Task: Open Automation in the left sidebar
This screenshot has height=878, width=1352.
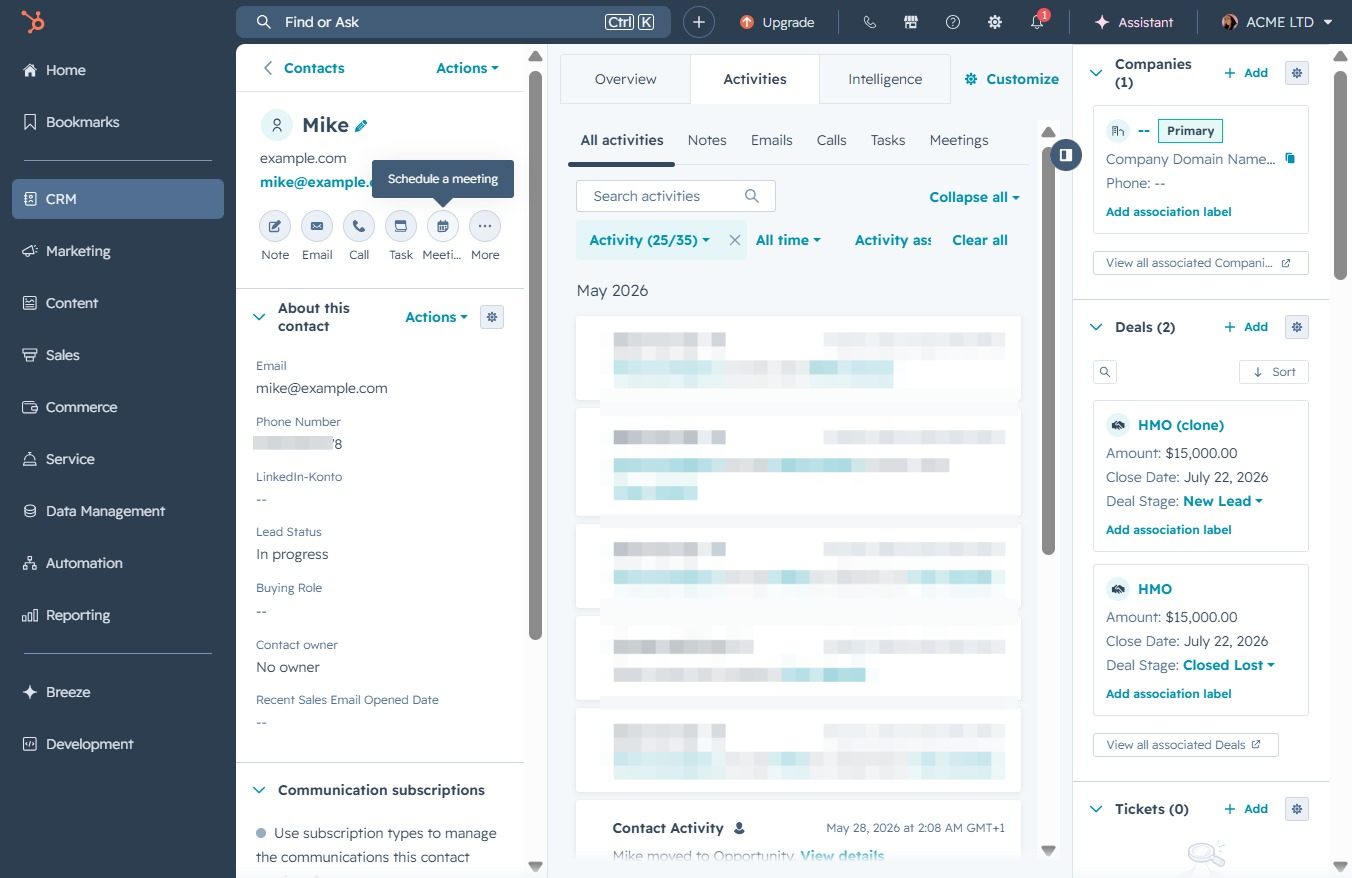Action: [x=118, y=563]
